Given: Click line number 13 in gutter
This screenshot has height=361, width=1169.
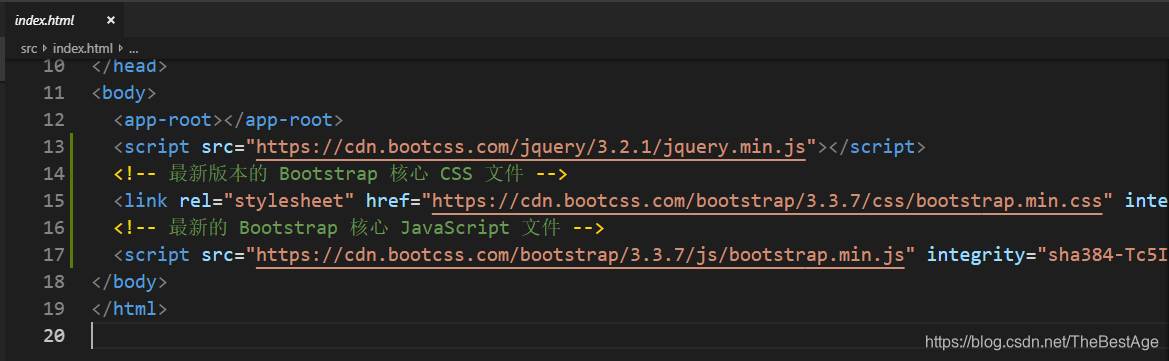Looking at the screenshot, I should (x=54, y=147).
